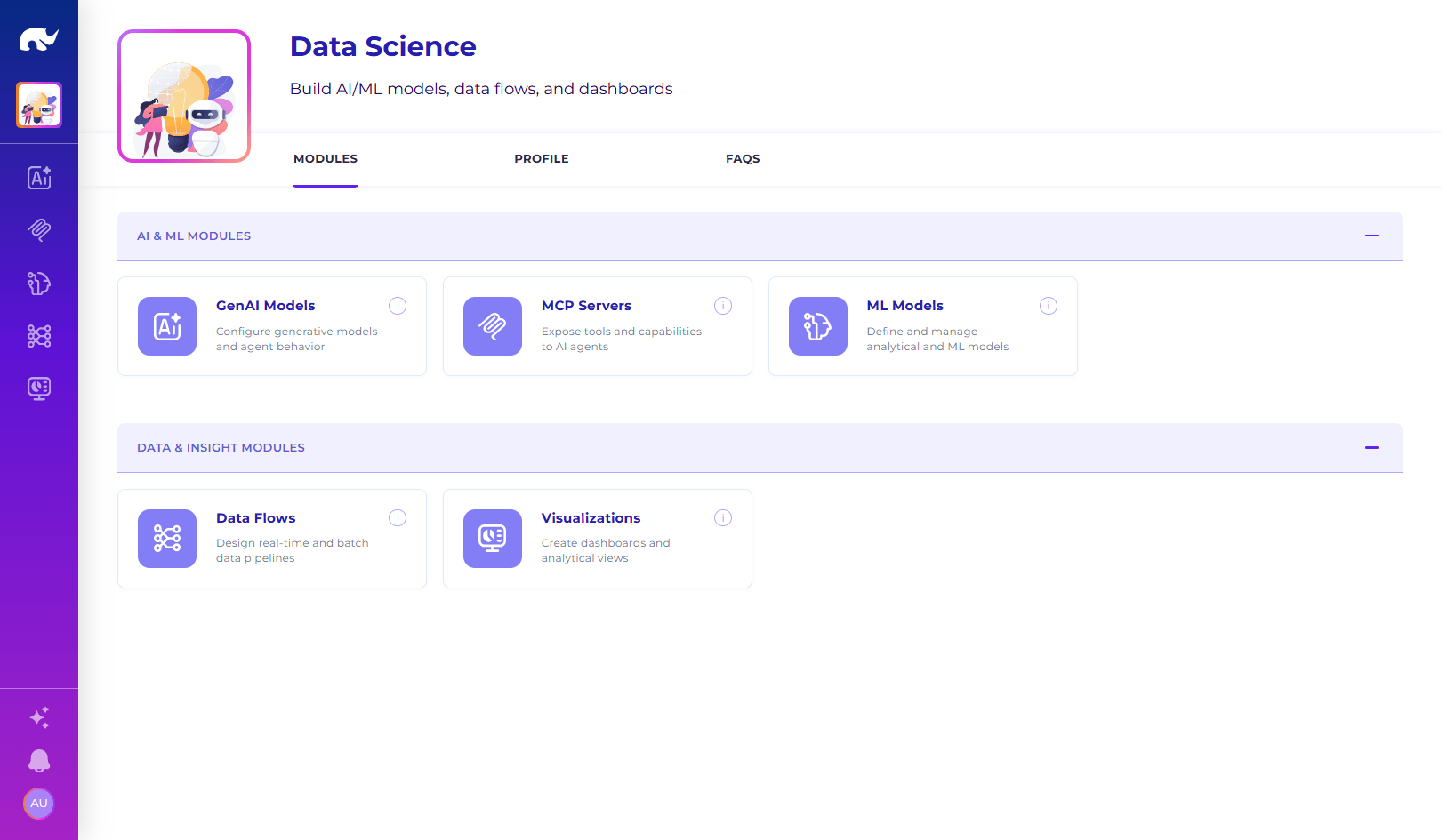Switch to the FAQs tab
1447x840 pixels.
pos(743,159)
